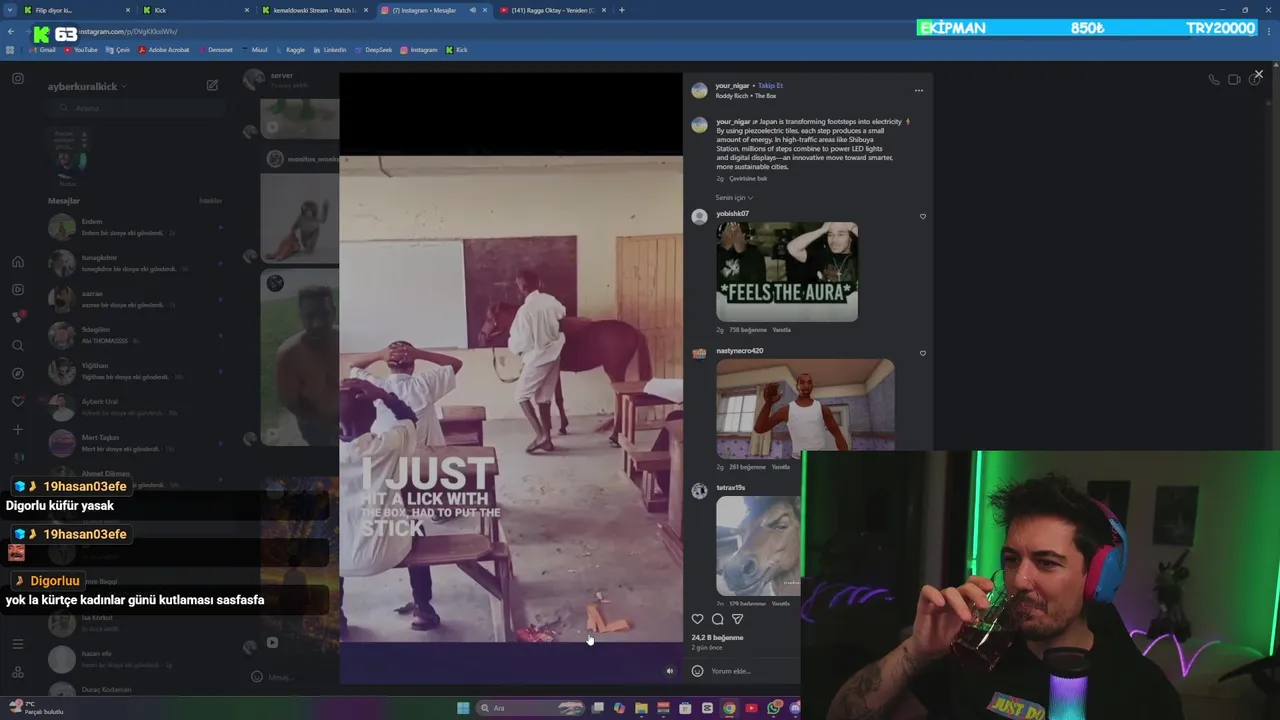
Task: Open the Messages icon with notification badge
Action: 18,317
